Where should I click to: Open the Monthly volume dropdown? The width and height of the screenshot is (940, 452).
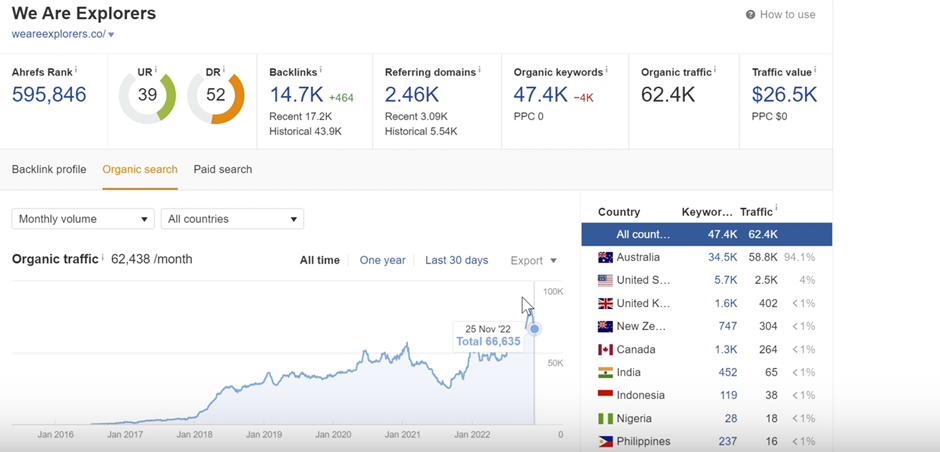click(x=83, y=219)
